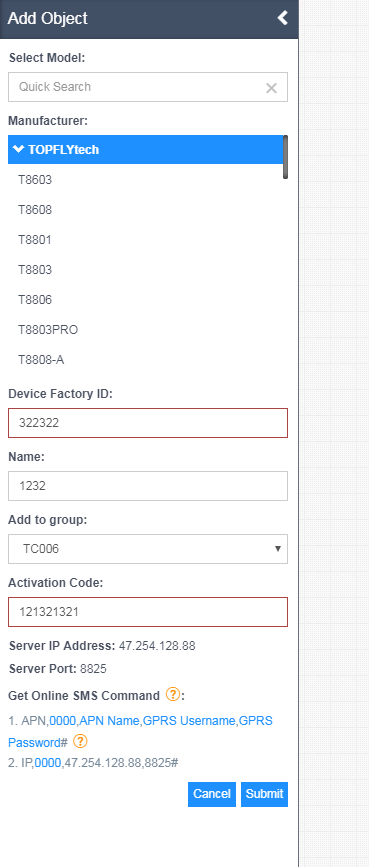
Task: Select model T8608
Action: point(146,210)
